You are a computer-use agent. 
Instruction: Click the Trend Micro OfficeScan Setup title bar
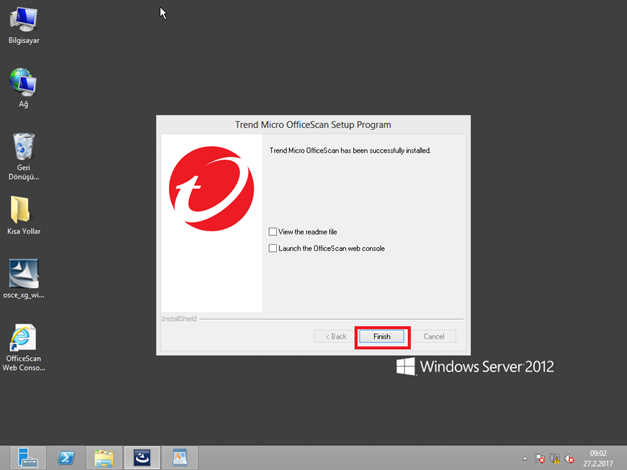point(313,124)
